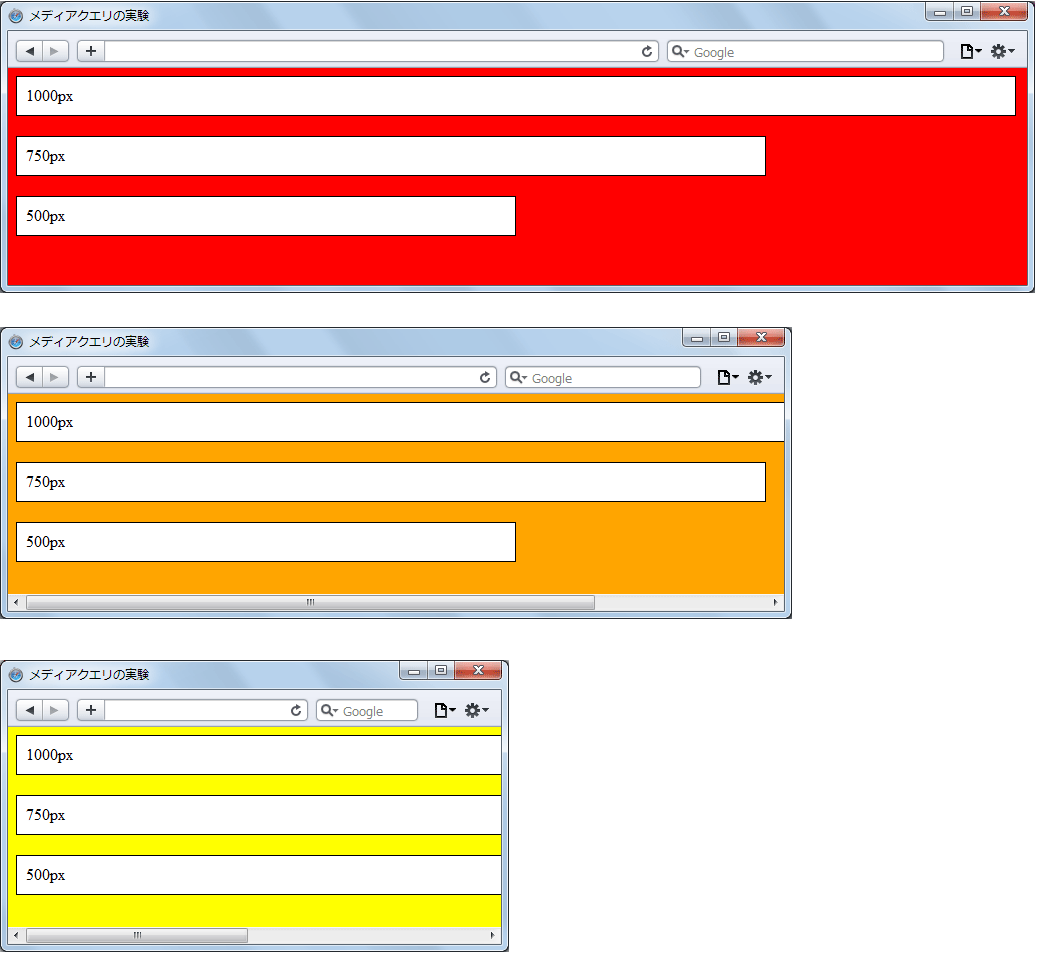Open page menu icon in red window
Image resolution: width=1055 pixels, height=958 pixels.
[x=970, y=51]
